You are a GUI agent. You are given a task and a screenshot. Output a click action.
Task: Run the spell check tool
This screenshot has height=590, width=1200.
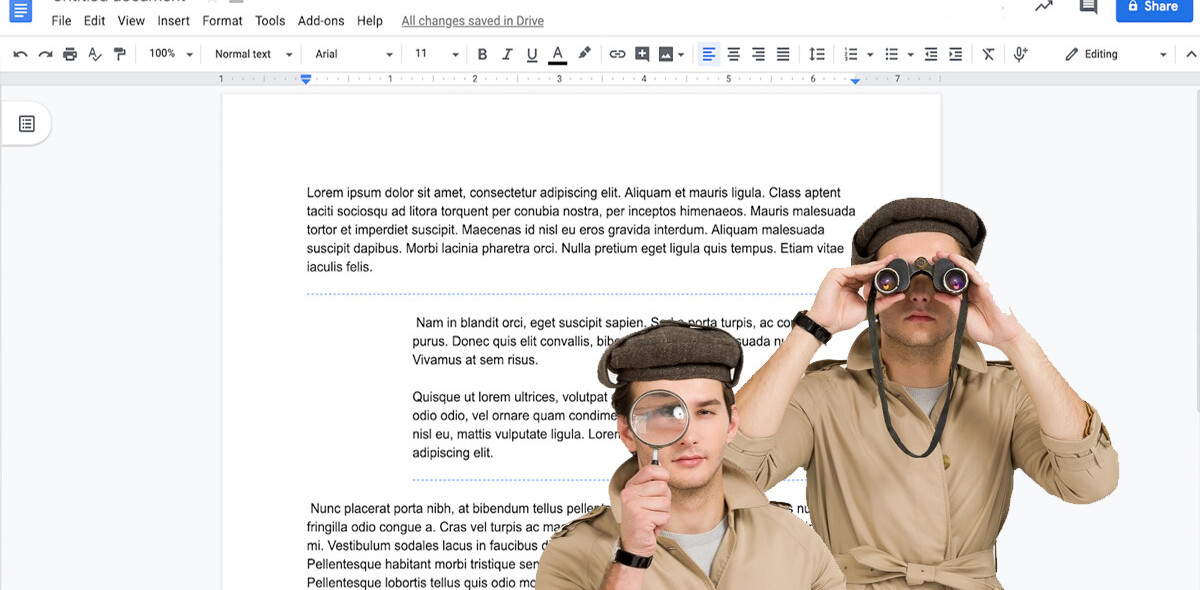(x=95, y=54)
